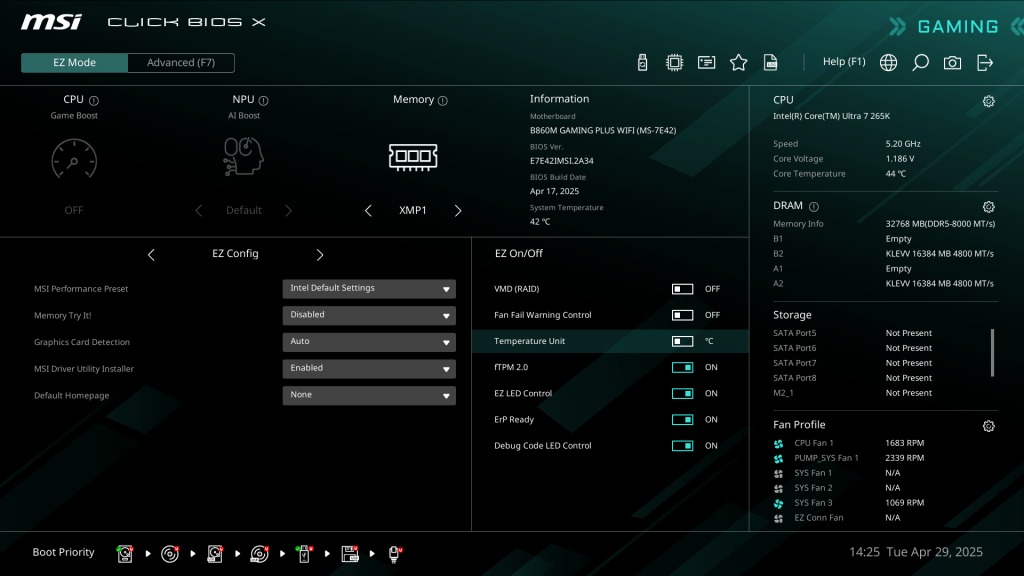
Task: Select first optical disc boot priority icon
Action: (170, 554)
